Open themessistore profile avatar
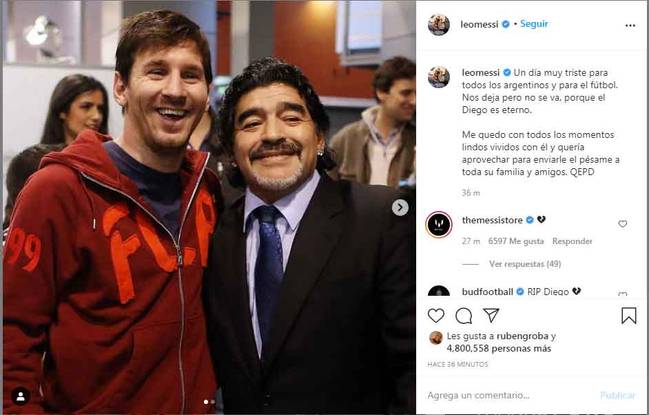 (x=438, y=223)
